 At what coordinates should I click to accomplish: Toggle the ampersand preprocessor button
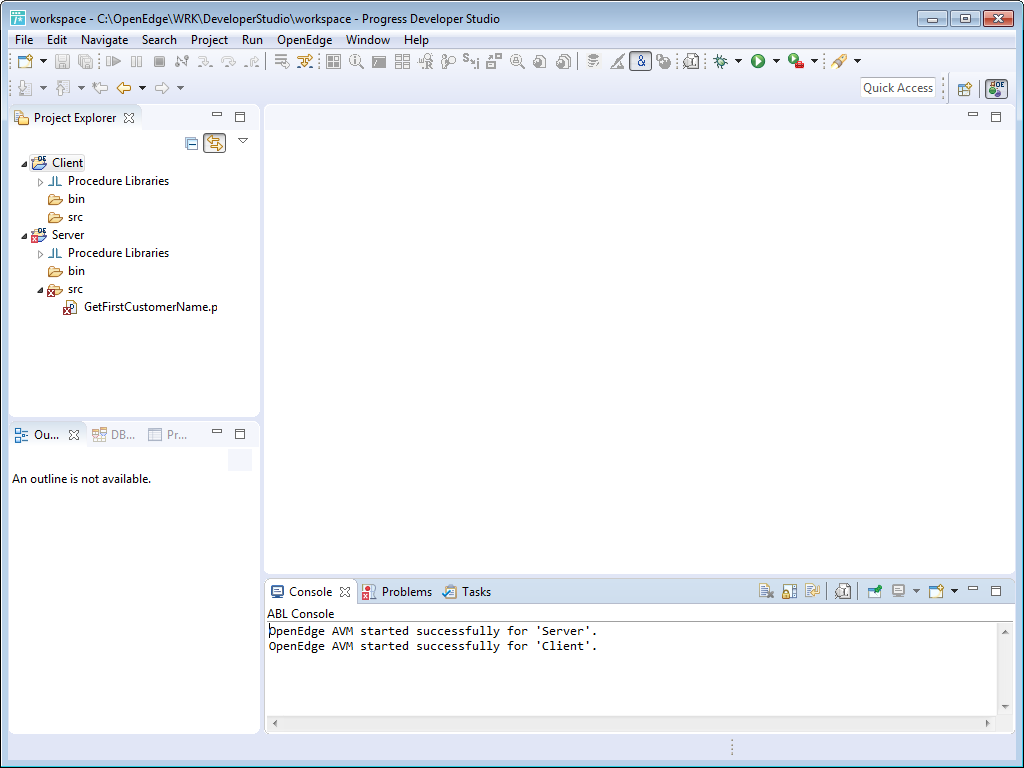[641, 61]
